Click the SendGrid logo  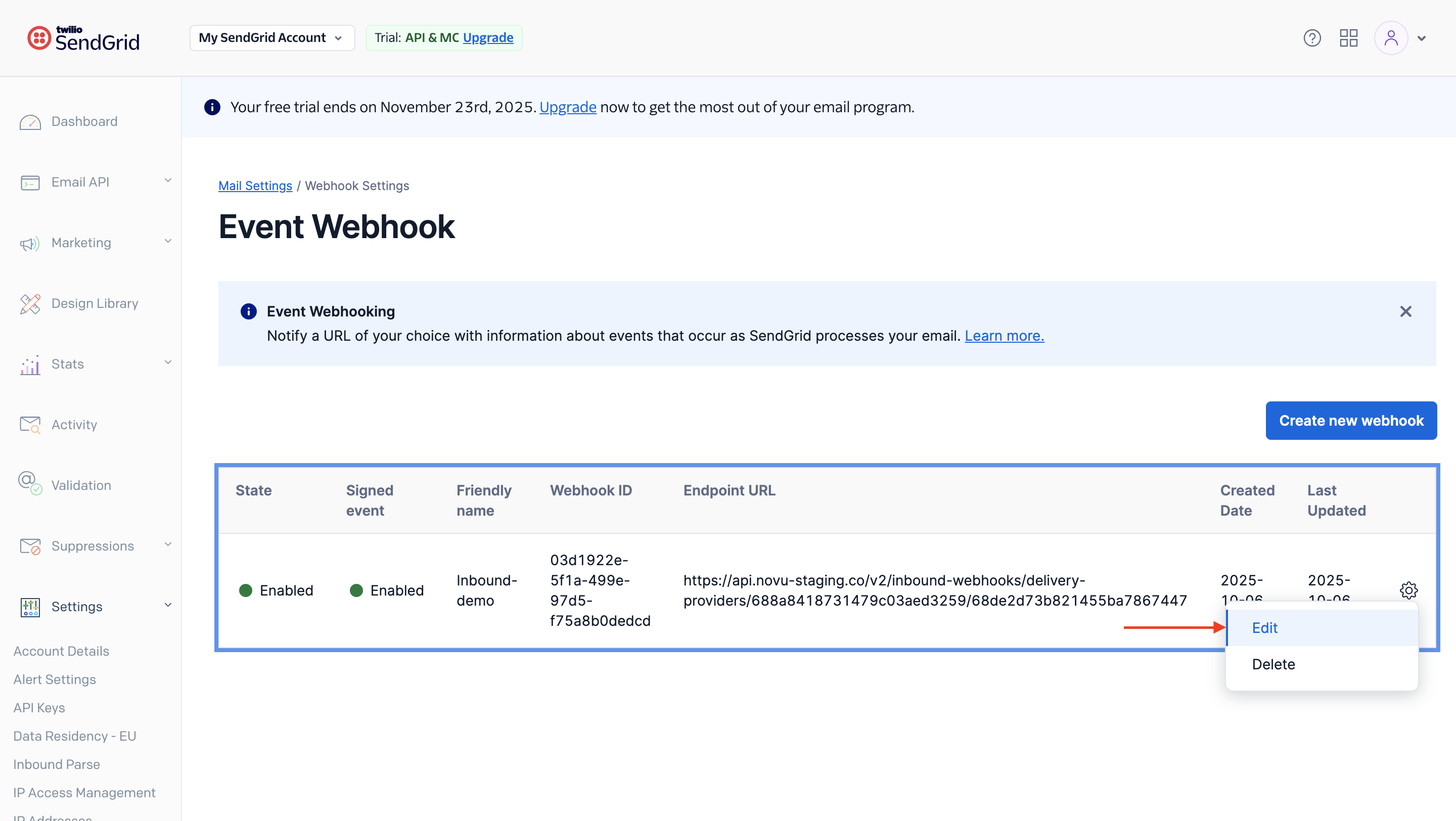(82, 37)
